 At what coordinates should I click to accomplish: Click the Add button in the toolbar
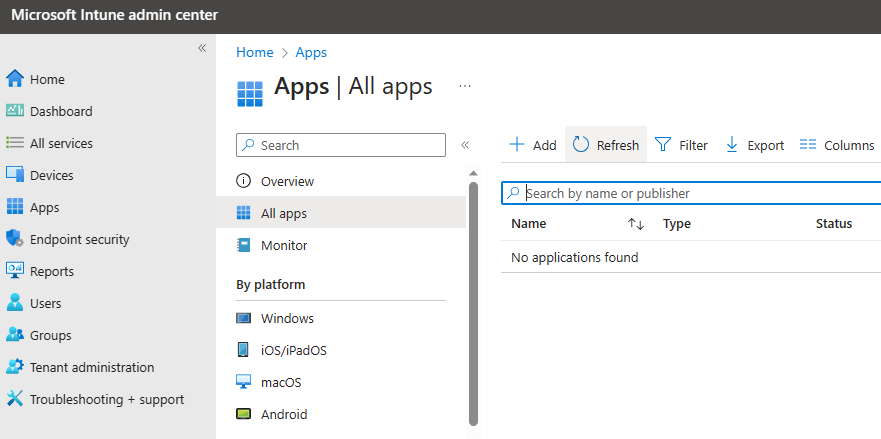532,145
